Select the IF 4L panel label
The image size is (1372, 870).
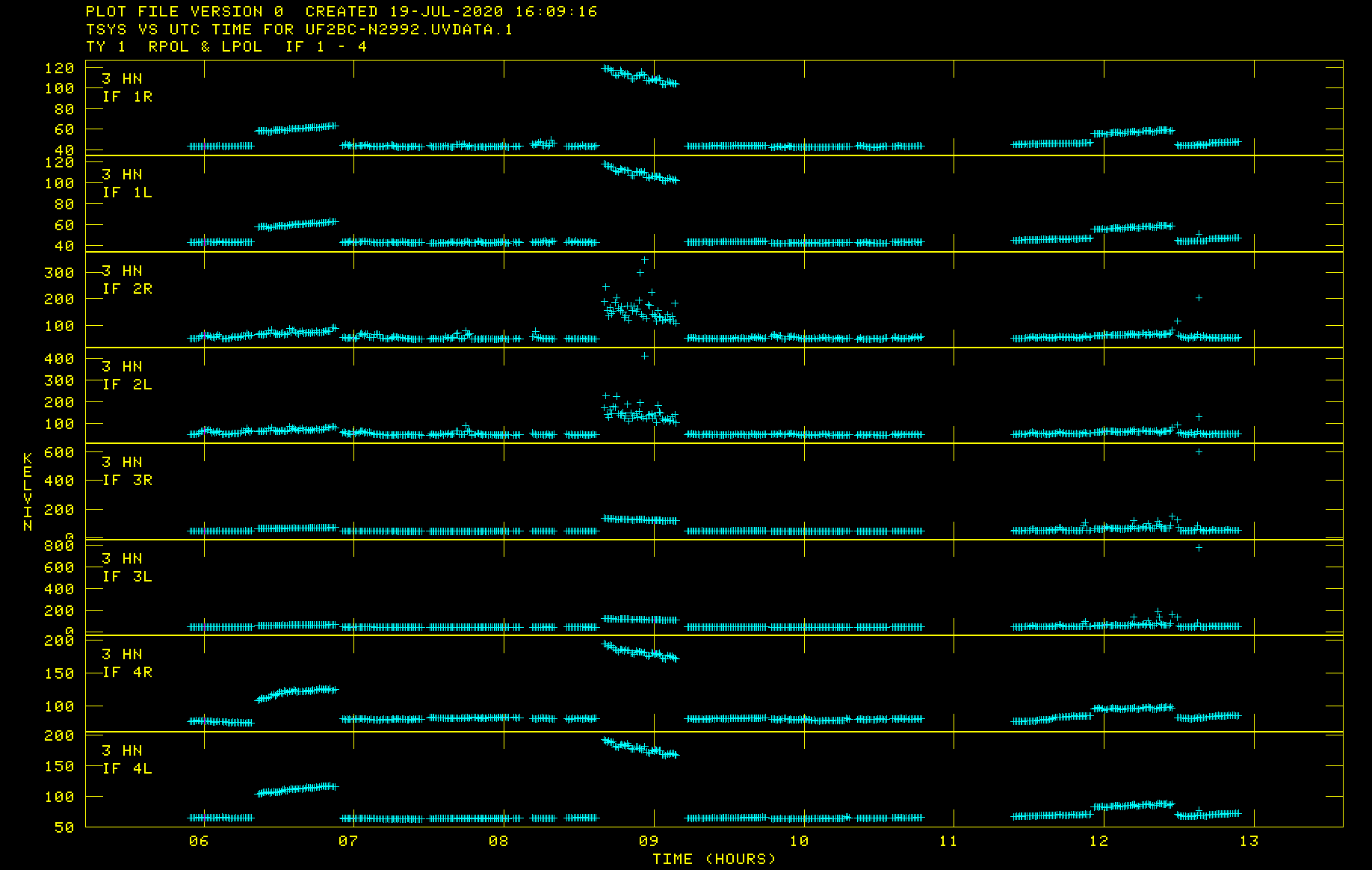pyautogui.click(x=127, y=768)
